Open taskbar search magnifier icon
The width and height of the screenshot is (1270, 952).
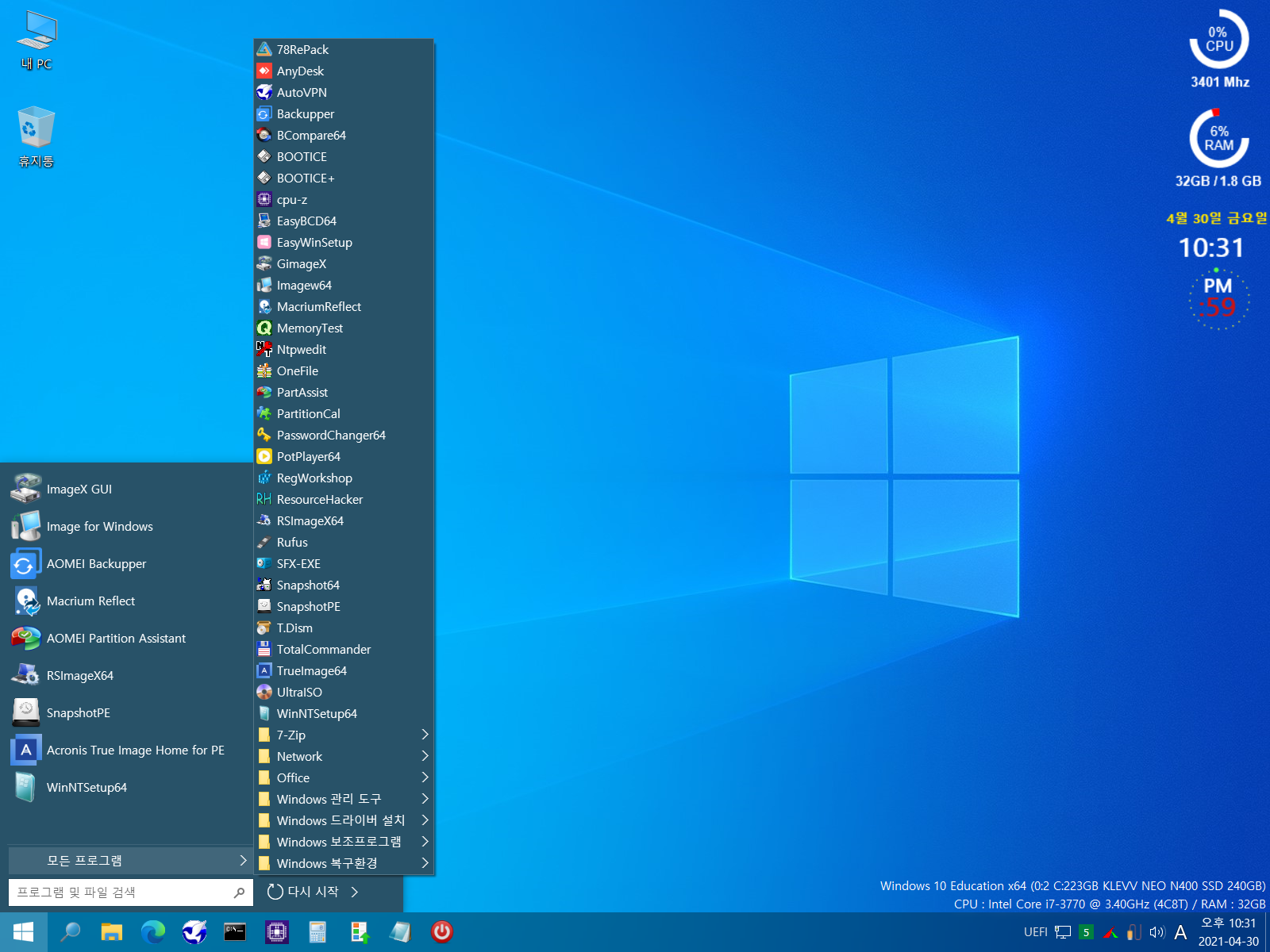tap(71, 932)
